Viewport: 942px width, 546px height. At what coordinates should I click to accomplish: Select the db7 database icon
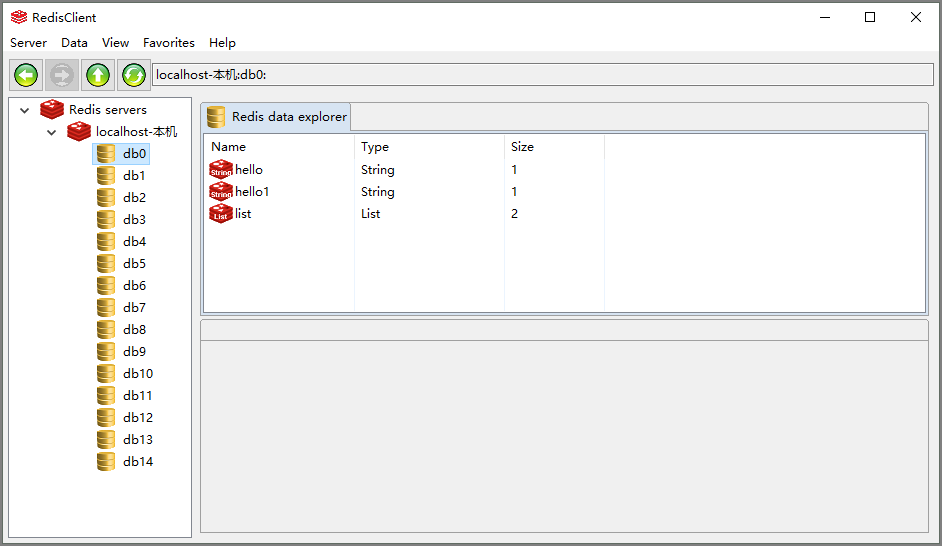point(106,308)
